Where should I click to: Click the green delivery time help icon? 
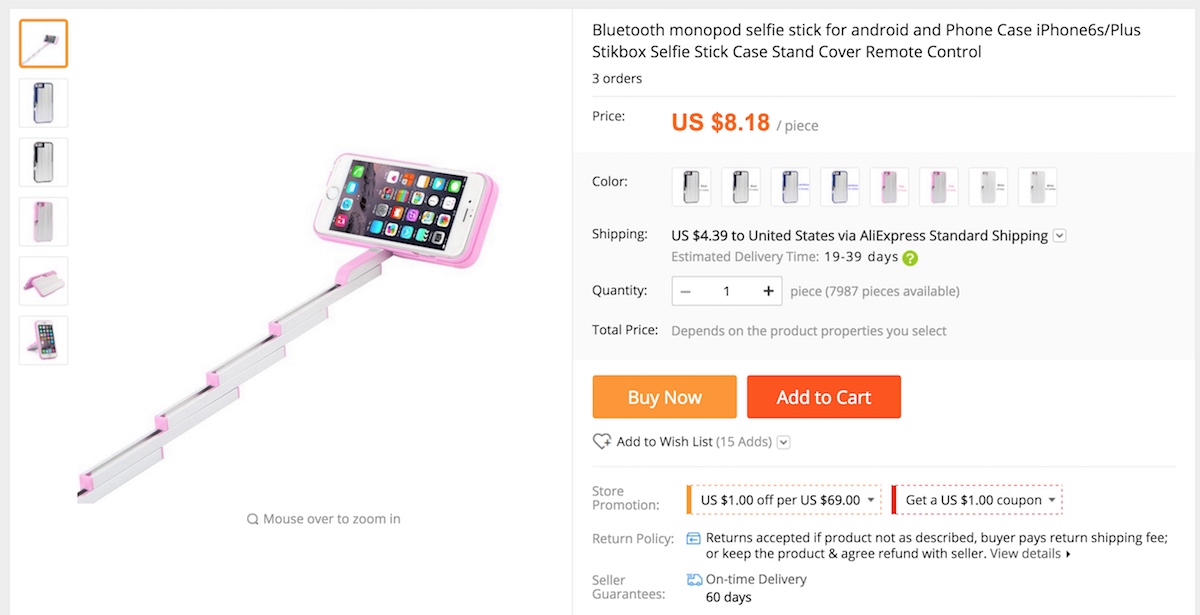coord(909,257)
